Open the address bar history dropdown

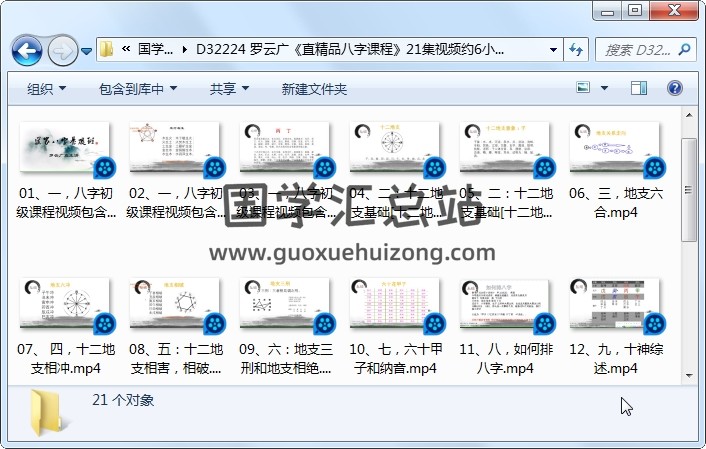click(x=553, y=50)
